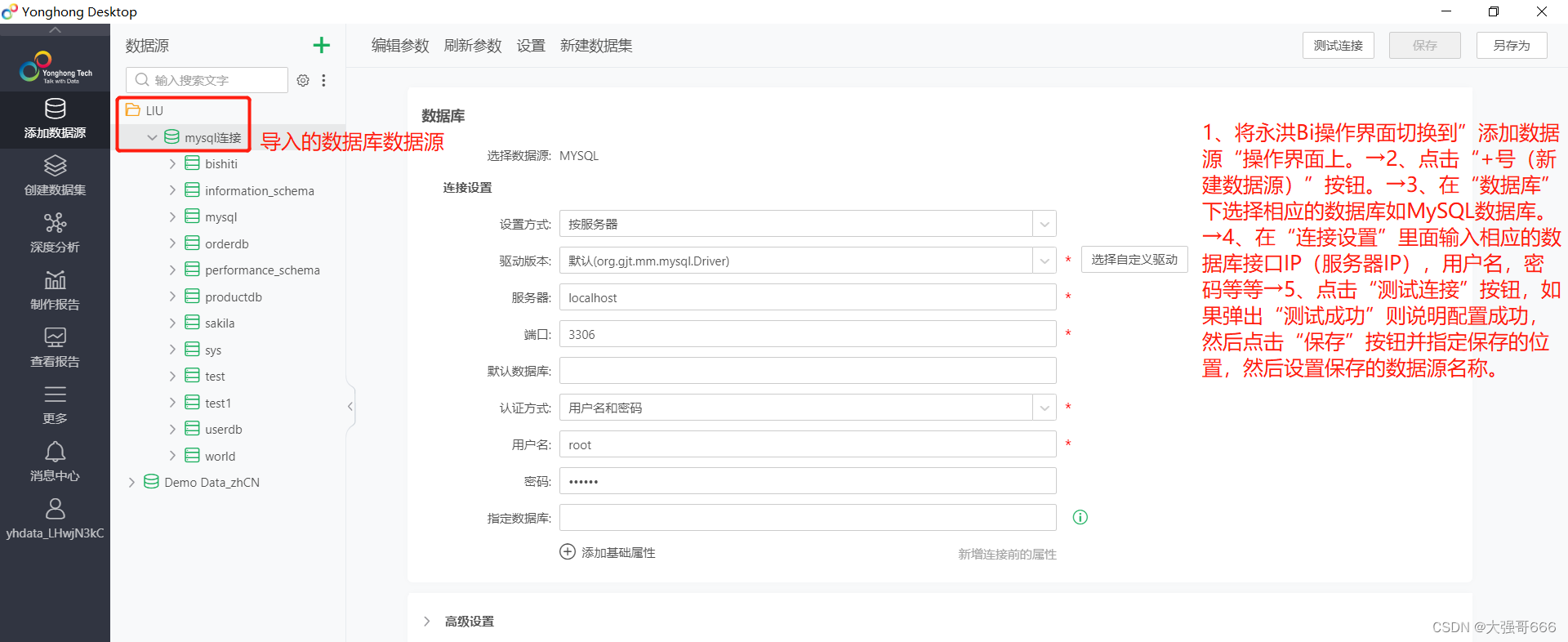Expand the sys database node
Viewport: 1568px width, 642px height.
pyautogui.click(x=172, y=349)
